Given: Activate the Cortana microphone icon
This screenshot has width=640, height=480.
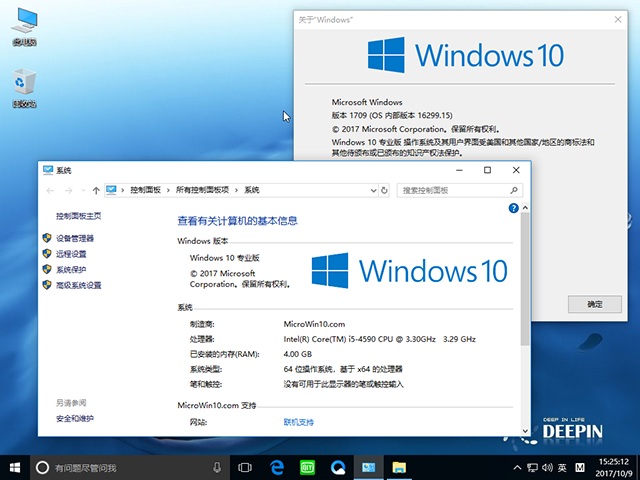Looking at the screenshot, I should pyautogui.click(x=217, y=468).
